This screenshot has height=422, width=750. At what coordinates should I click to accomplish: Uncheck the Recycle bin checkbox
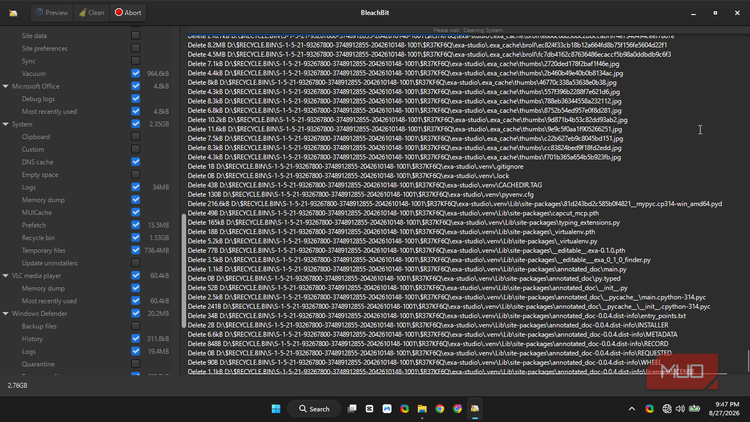click(x=136, y=237)
